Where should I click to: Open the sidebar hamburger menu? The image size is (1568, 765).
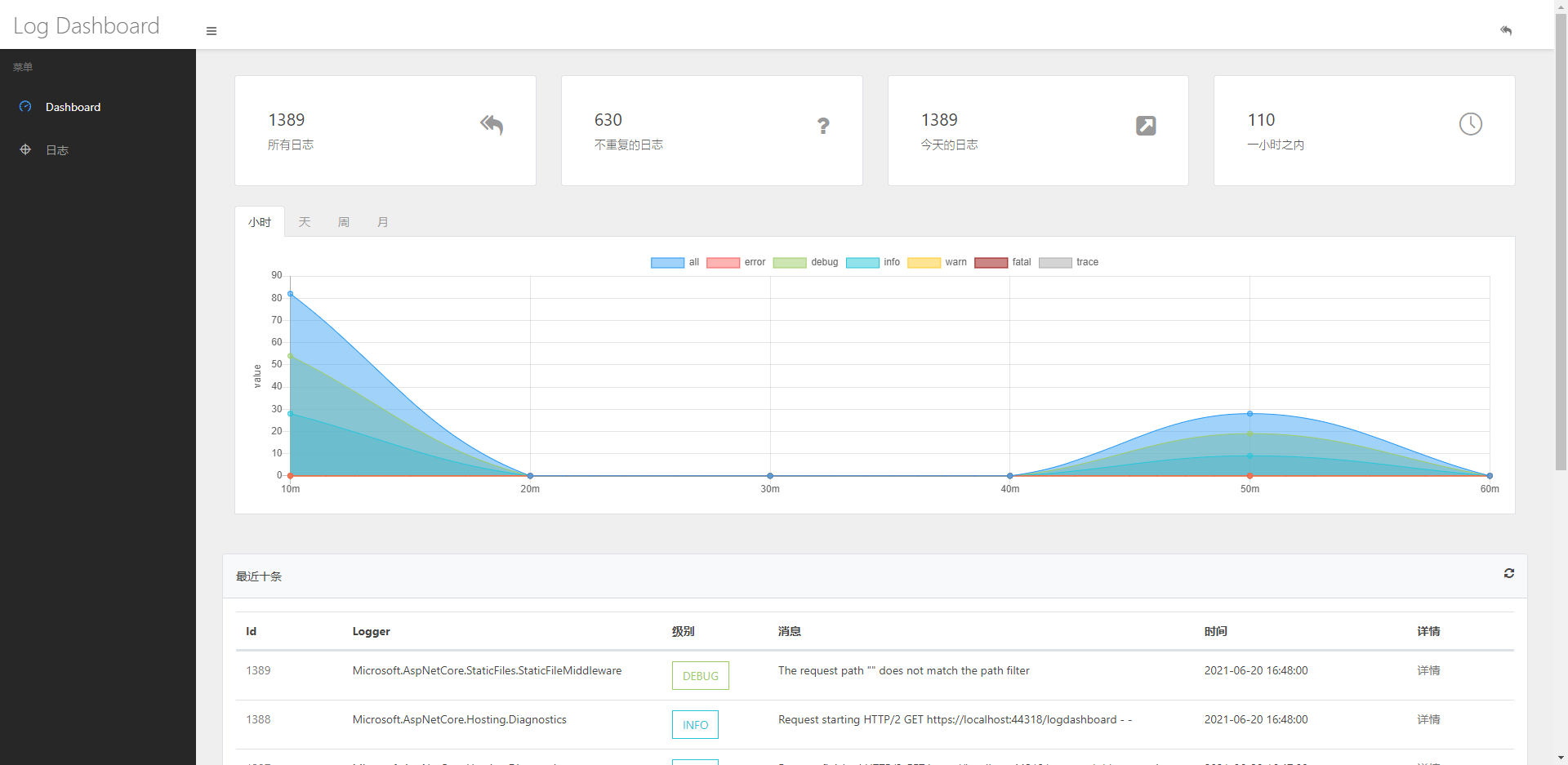212,31
